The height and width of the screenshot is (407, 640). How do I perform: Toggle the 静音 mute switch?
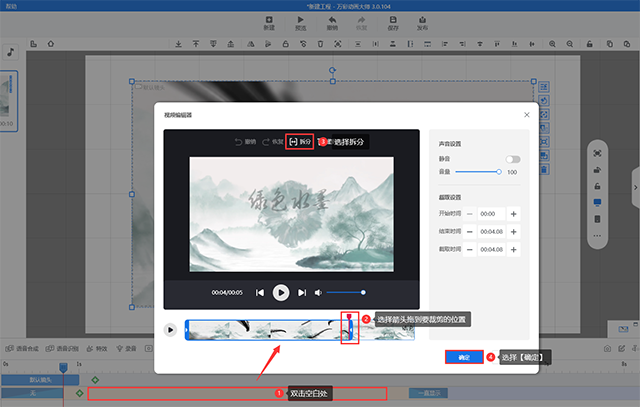click(x=513, y=159)
